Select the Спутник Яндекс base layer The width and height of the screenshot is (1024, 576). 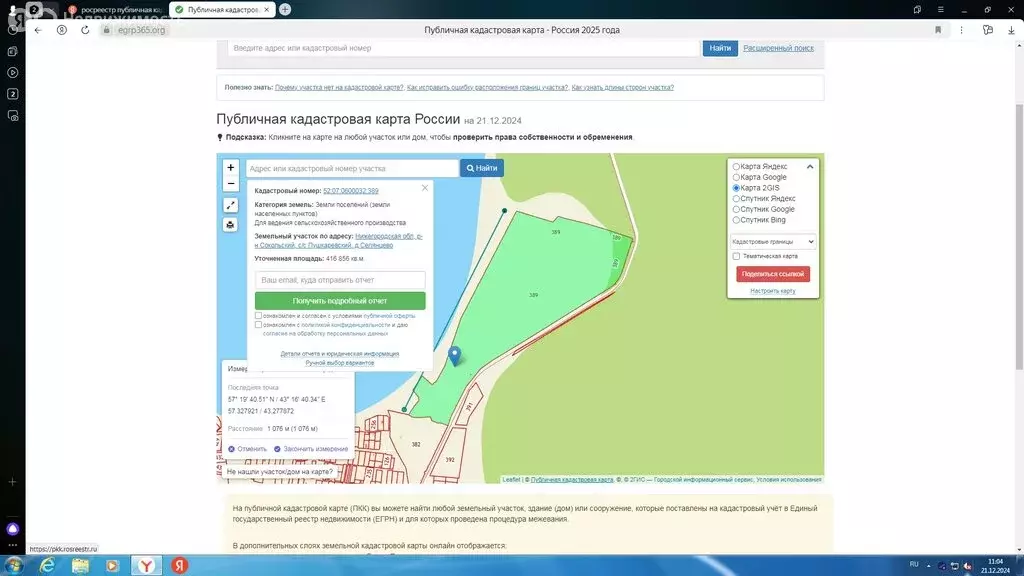(x=736, y=199)
